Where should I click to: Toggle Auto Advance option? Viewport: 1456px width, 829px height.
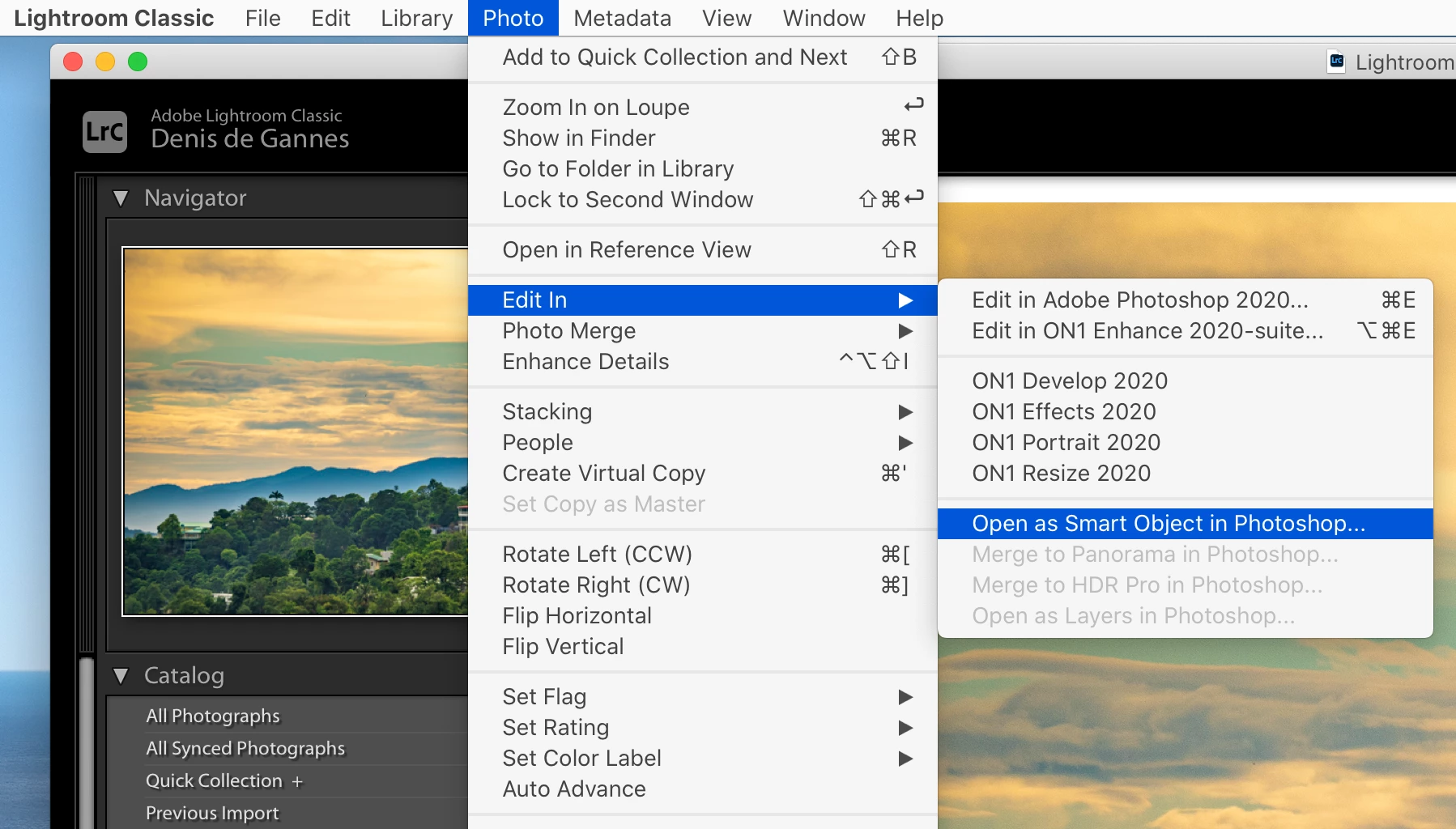(703, 789)
